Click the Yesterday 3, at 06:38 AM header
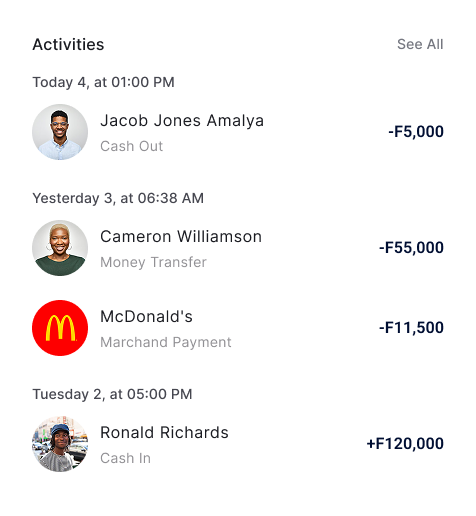The width and height of the screenshot is (476, 516). [118, 198]
